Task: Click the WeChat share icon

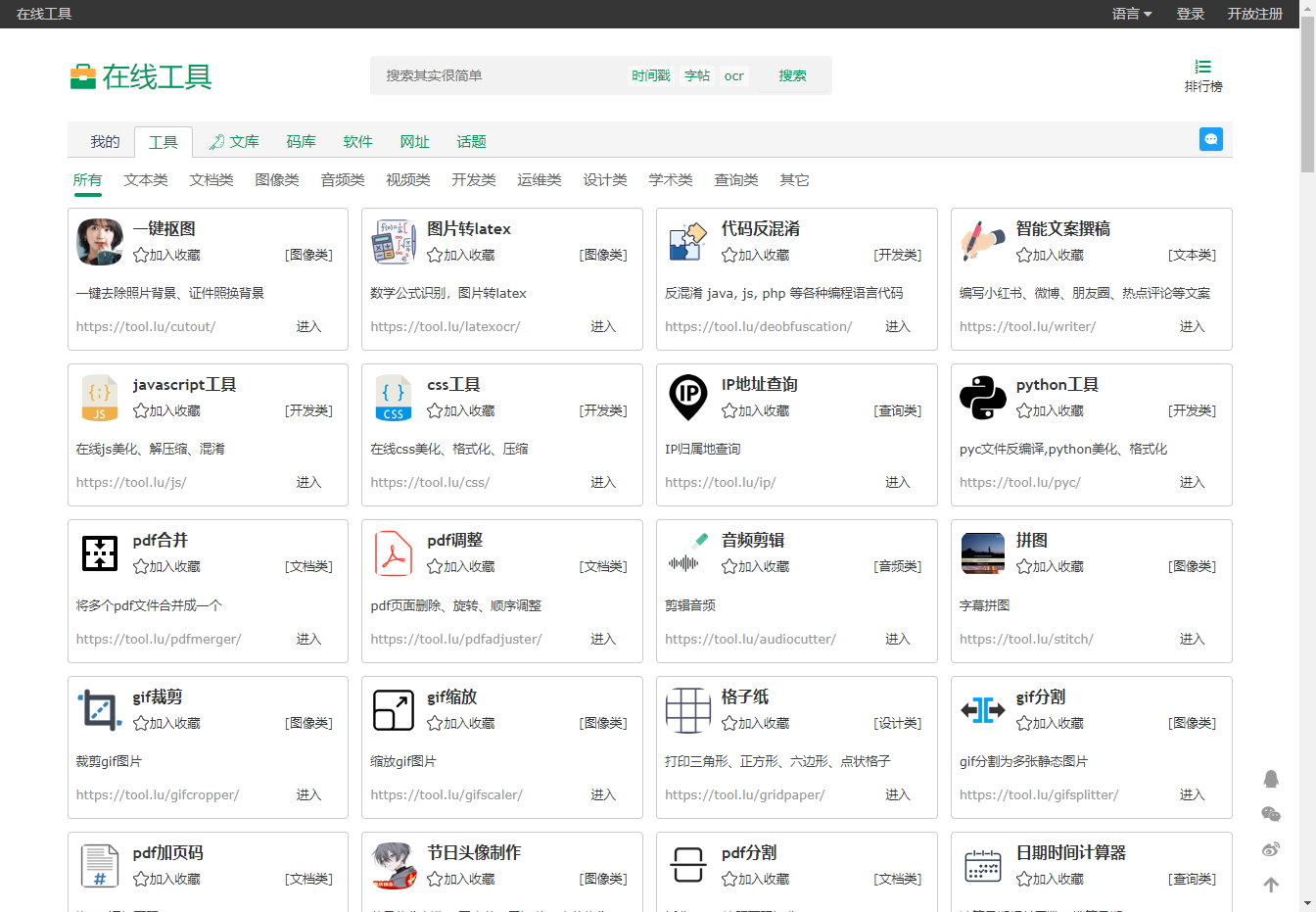Action: coord(1271,814)
